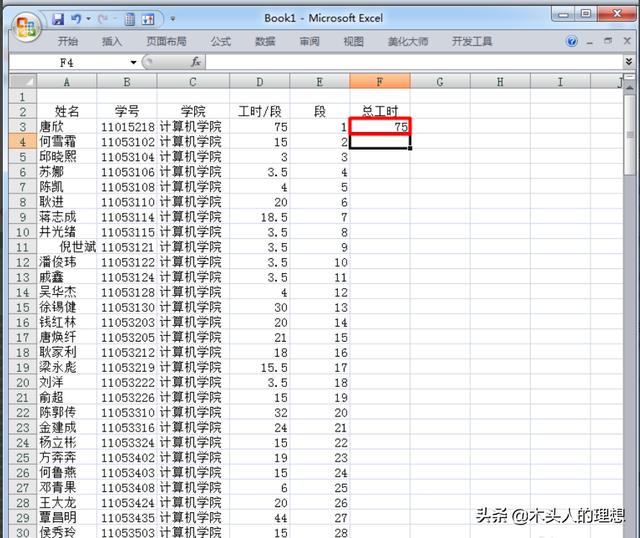
Task: Restore the workbook window inside Excel
Action: pyautogui.click(x=608, y=41)
